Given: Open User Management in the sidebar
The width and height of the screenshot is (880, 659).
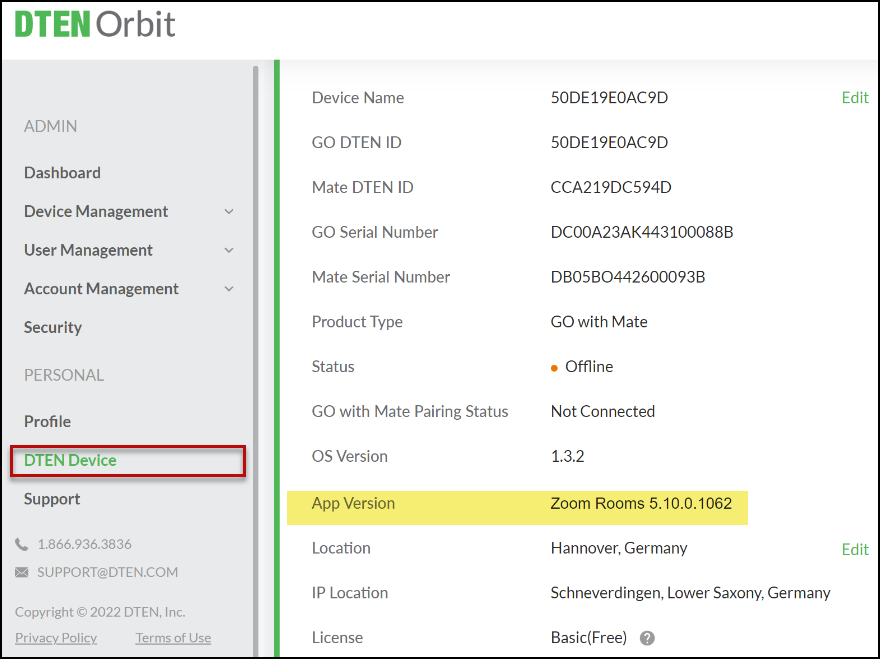Looking at the screenshot, I should point(88,250).
